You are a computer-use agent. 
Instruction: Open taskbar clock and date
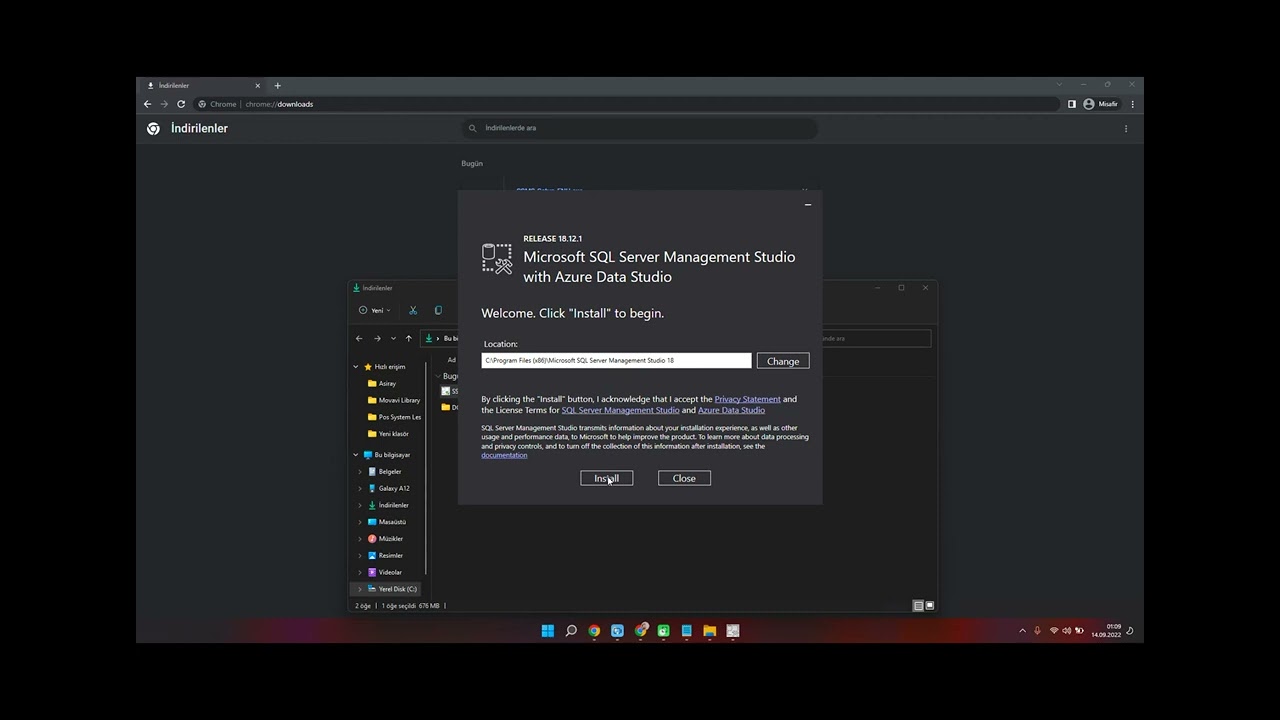1106,631
